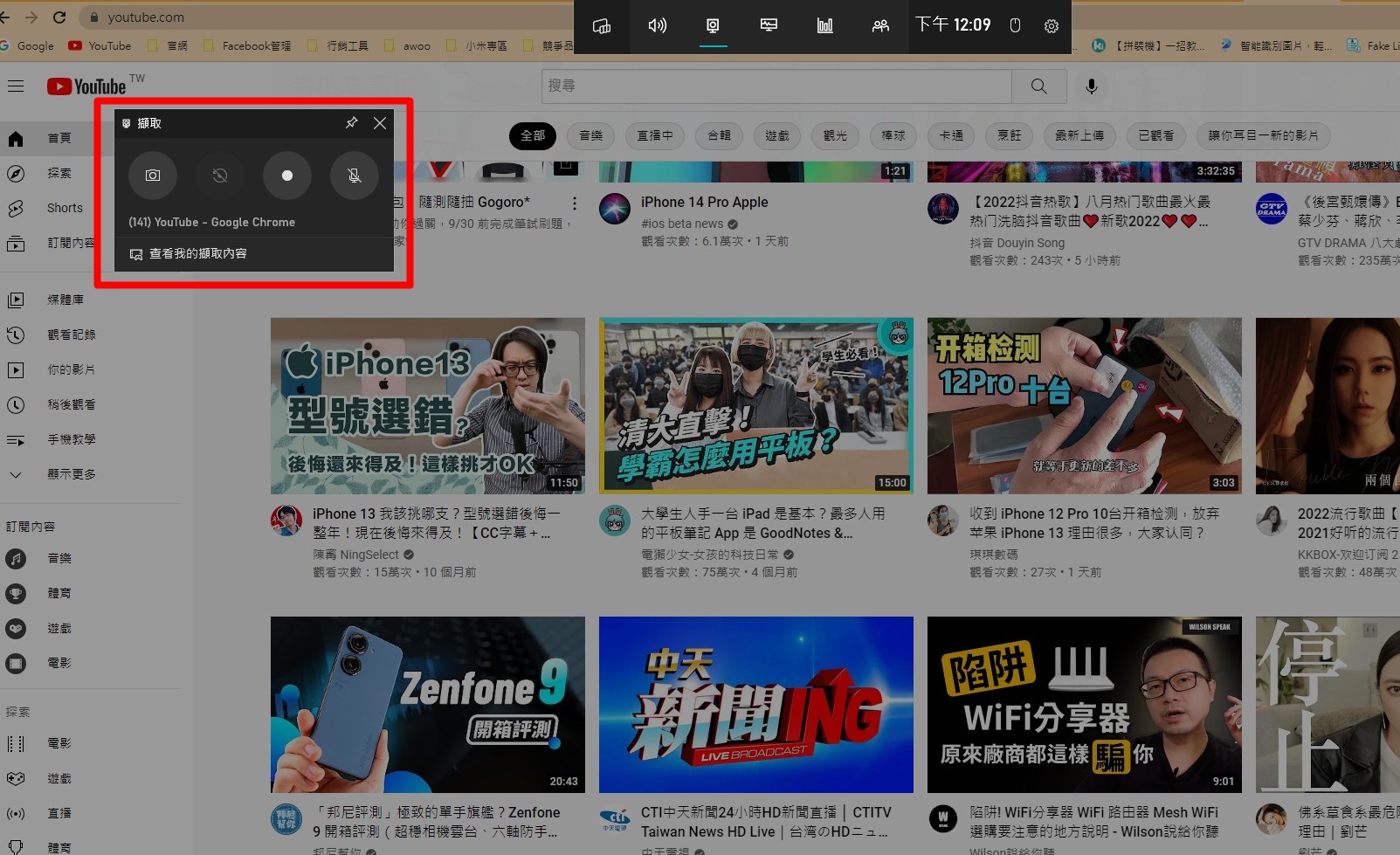Toggle microphone during capture
Screen dimensions: 1400x855
pos(354,176)
